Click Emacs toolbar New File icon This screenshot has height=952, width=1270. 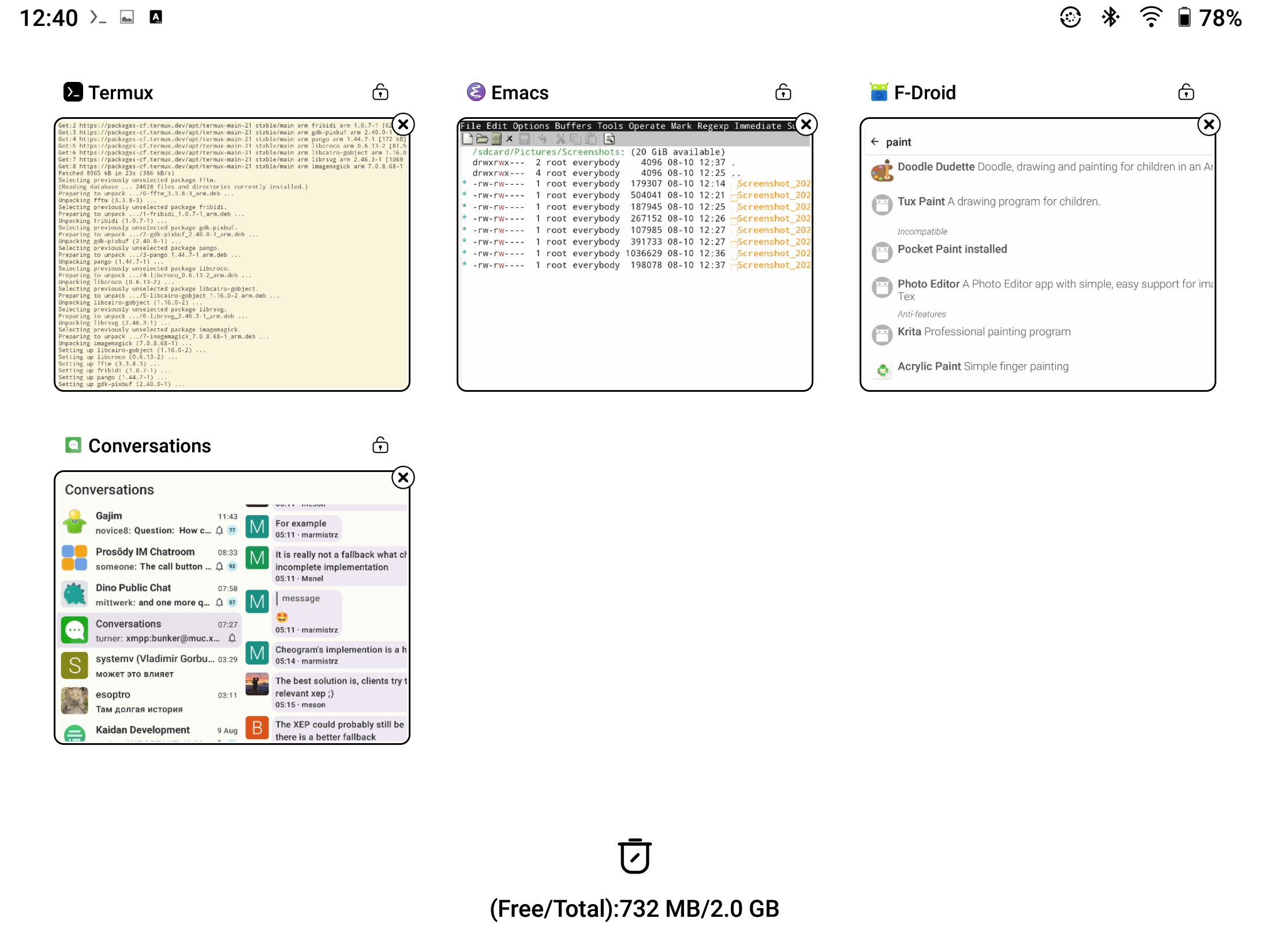468,138
